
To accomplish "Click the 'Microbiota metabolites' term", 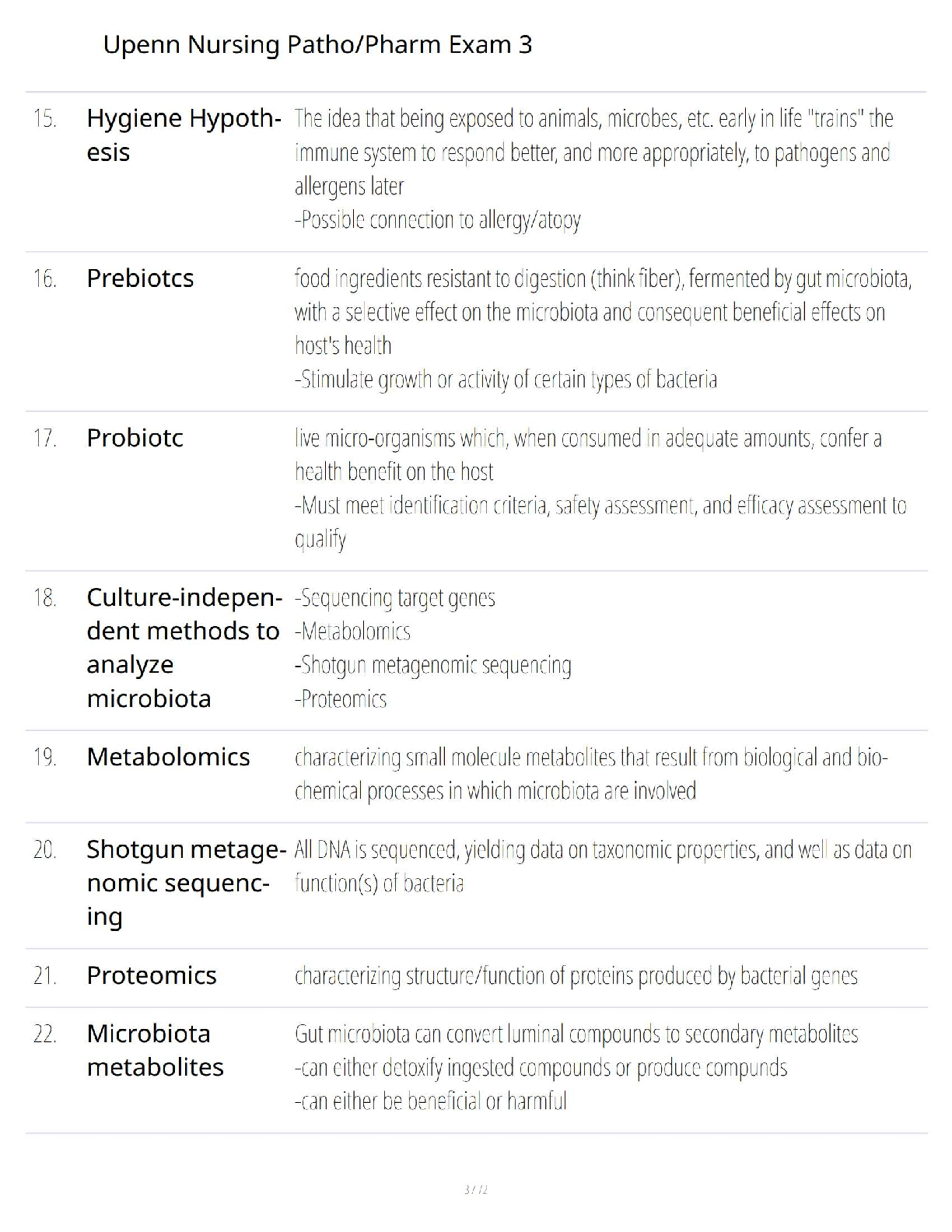I will pyautogui.click(x=155, y=1050).
